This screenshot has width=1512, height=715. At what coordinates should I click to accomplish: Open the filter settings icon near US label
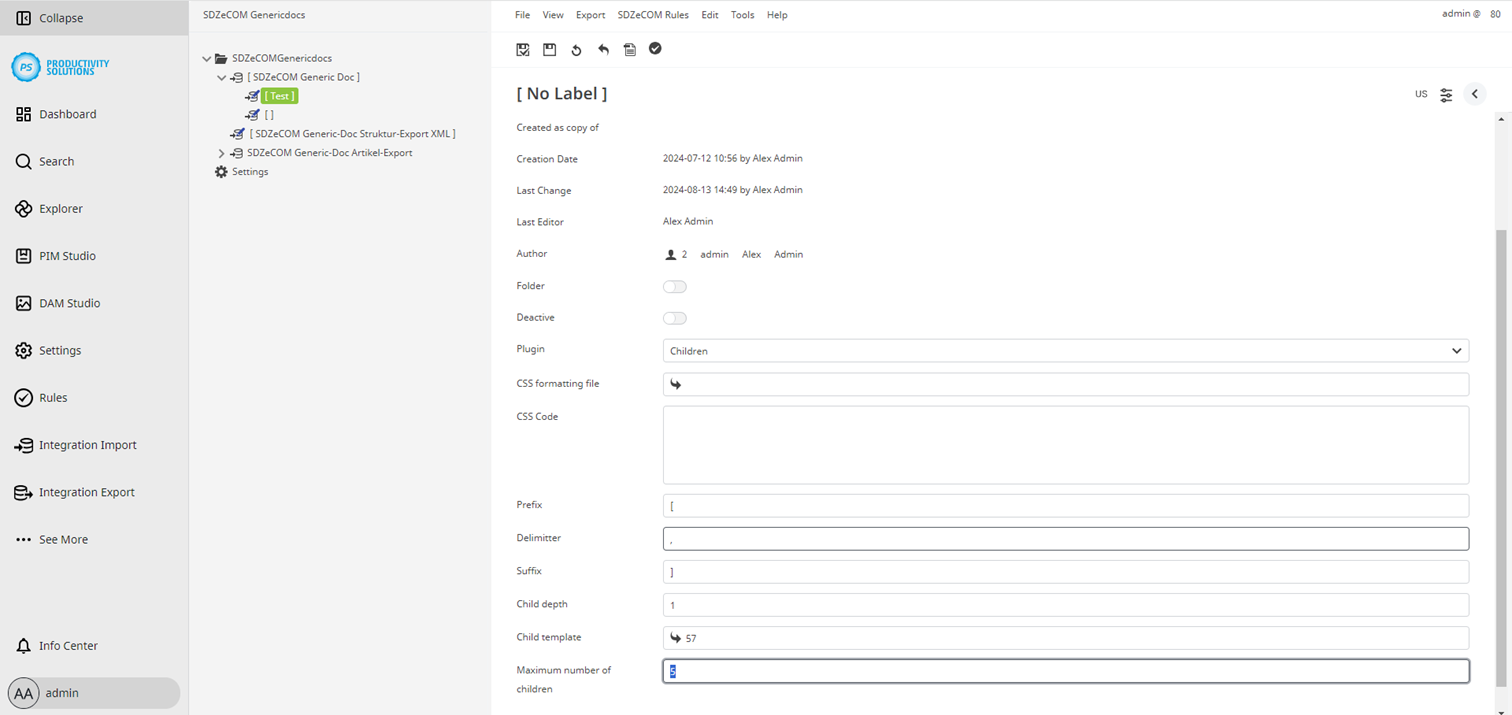pyautogui.click(x=1446, y=94)
